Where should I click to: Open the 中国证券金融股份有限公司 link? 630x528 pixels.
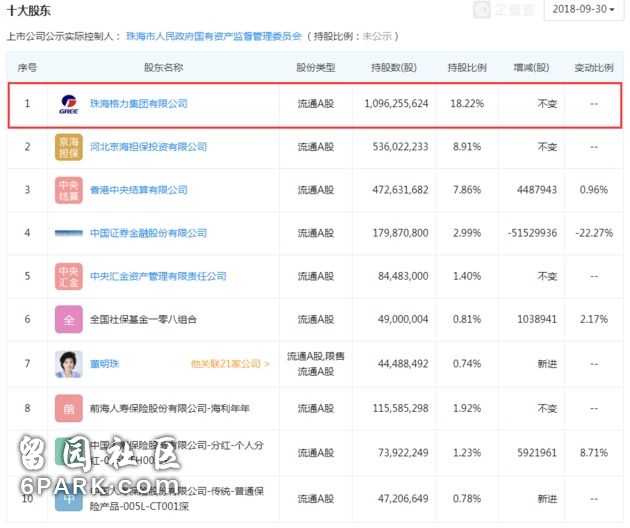[x=148, y=233]
